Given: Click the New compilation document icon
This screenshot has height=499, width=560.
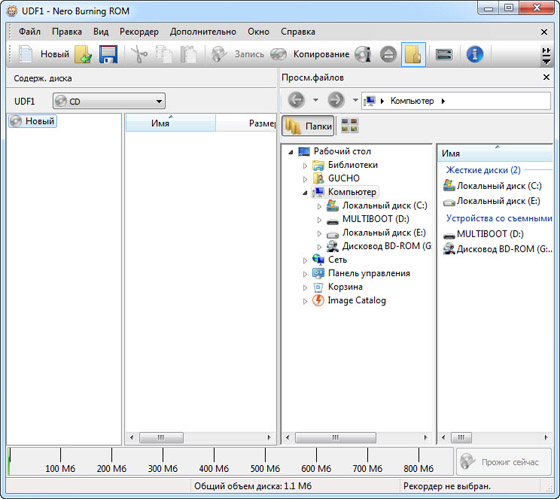Looking at the screenshot, I should (25, 54).
